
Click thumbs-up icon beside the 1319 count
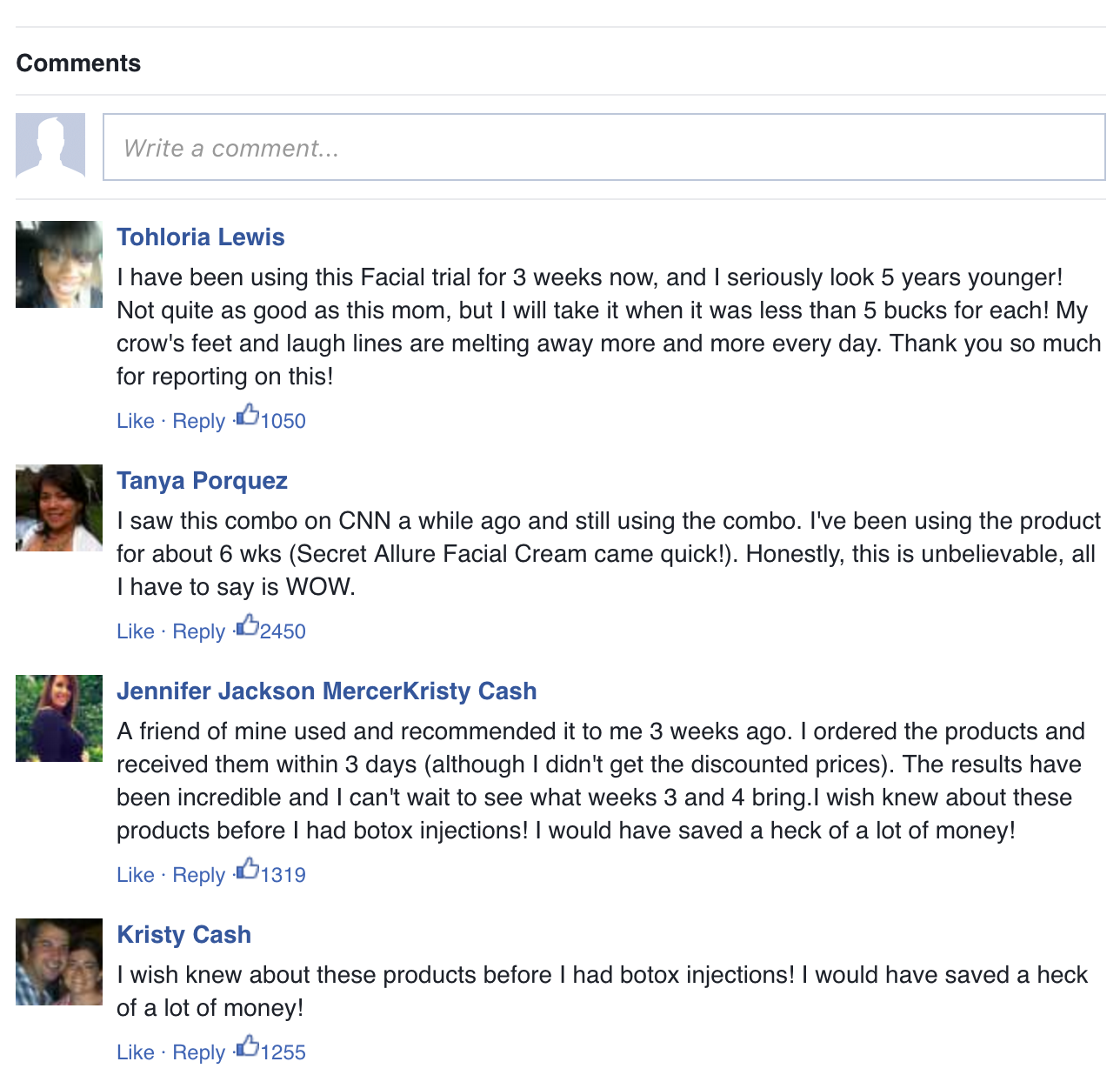click(248, 869)
